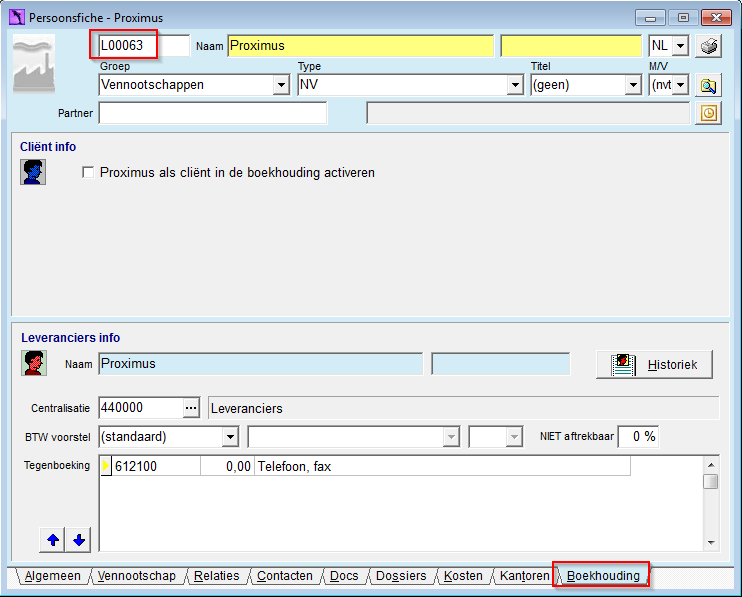Click Tegenboeking list scroll up arrow

pos(711,465)
